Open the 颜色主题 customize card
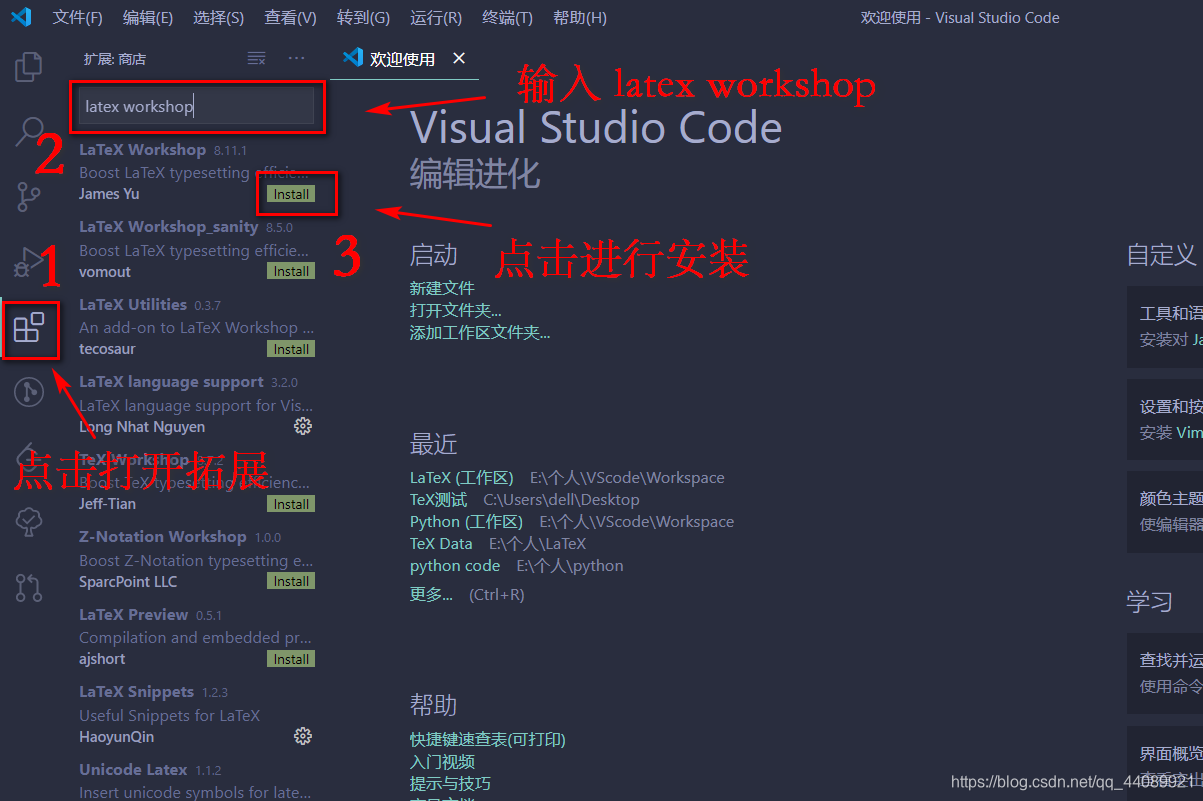This screenshot has width=1203, height=801. point(1165,512)
